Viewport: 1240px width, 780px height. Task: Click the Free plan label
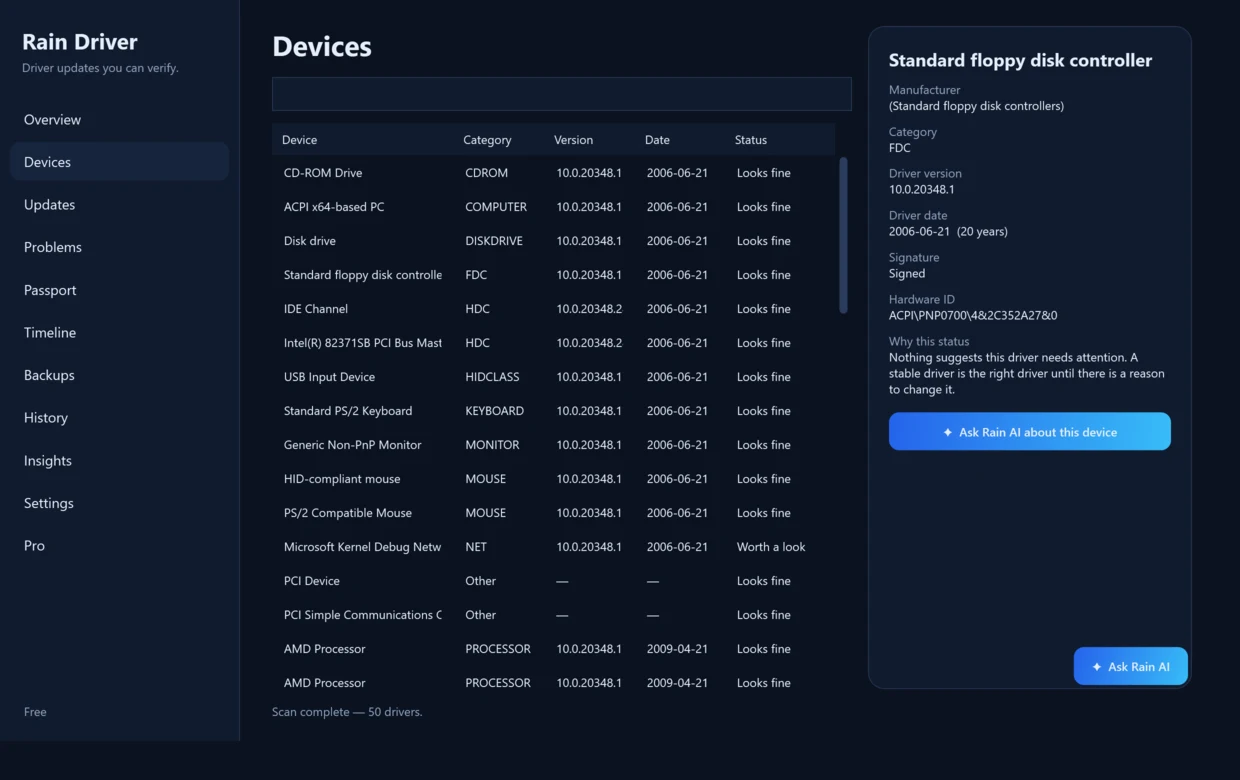point(35,712)
